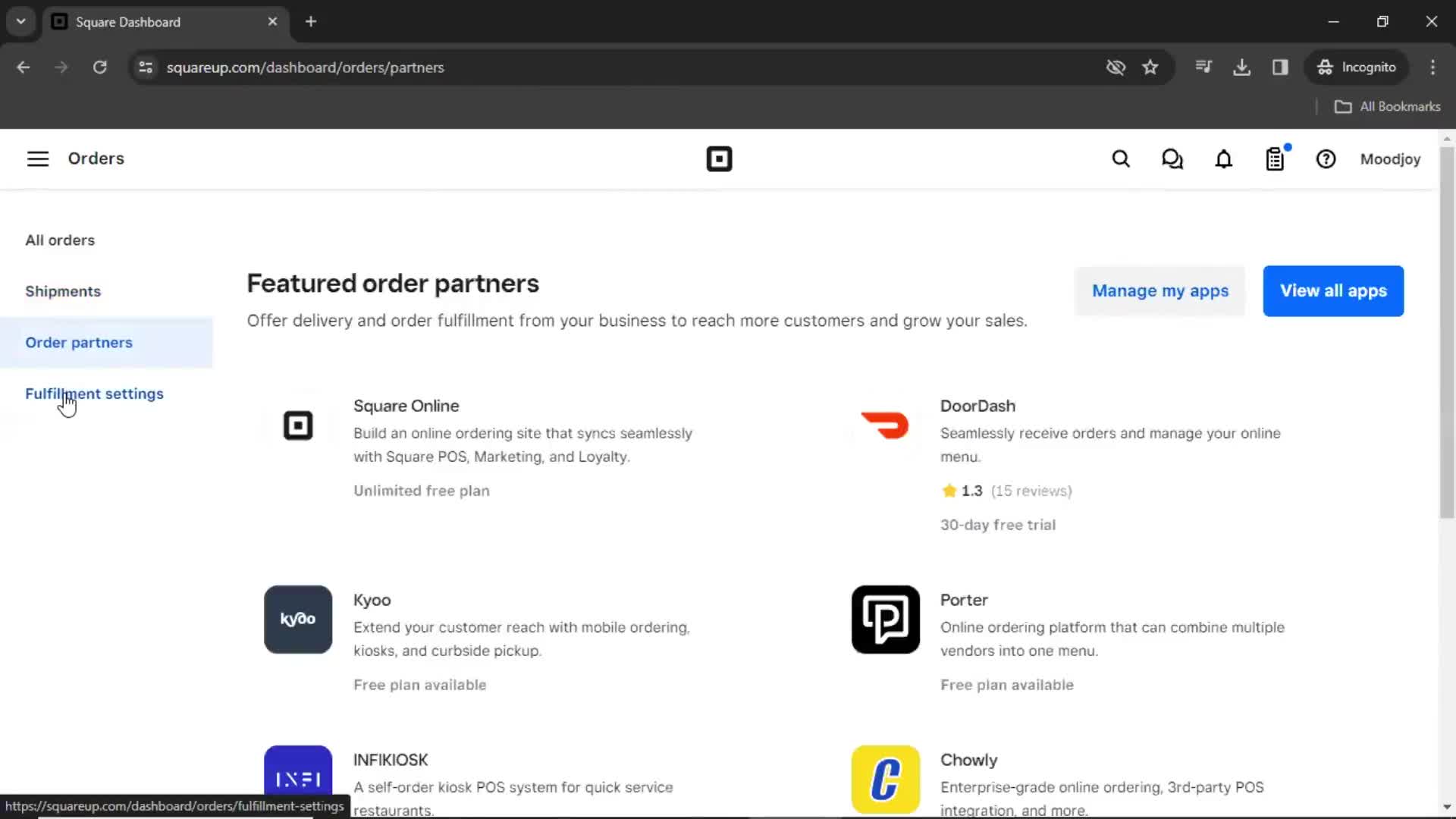Click the Fulfillment settings link
The width and height of the screenshot is (1456, 819).
click(x=94, y=393)
